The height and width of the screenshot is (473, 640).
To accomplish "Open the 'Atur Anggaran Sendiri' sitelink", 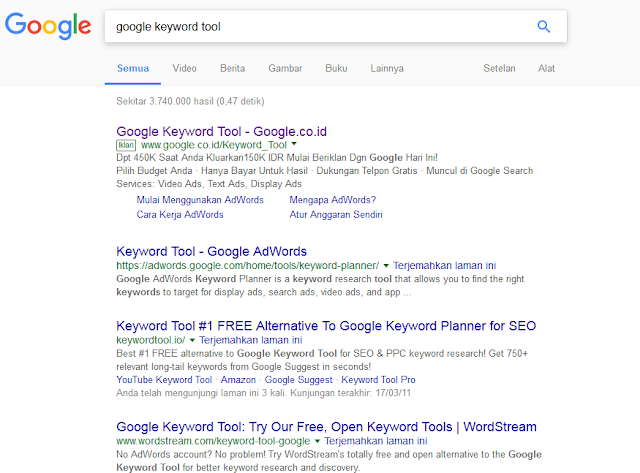I will click(338, 214).
